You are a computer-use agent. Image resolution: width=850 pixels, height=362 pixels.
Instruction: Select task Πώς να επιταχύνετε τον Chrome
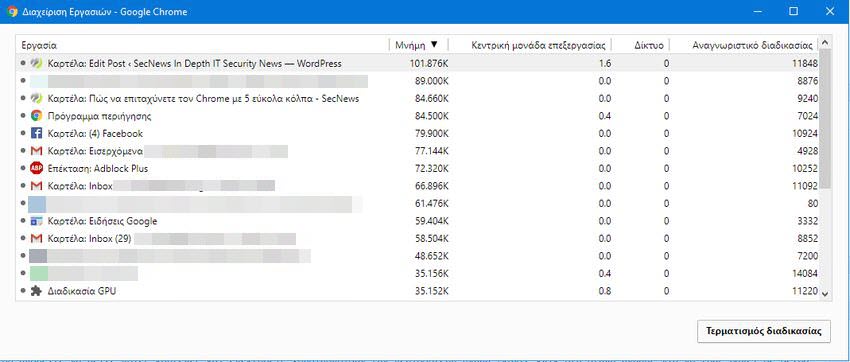pyautogui.click(x=417, y=99)
